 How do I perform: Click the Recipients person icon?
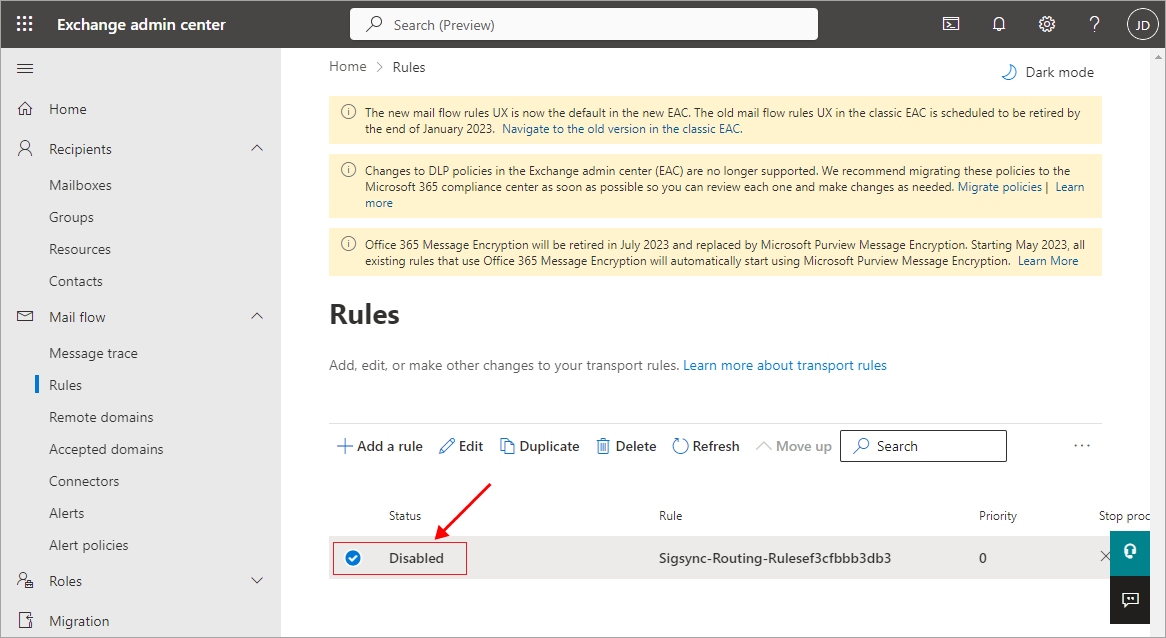[x=25, y=149]
